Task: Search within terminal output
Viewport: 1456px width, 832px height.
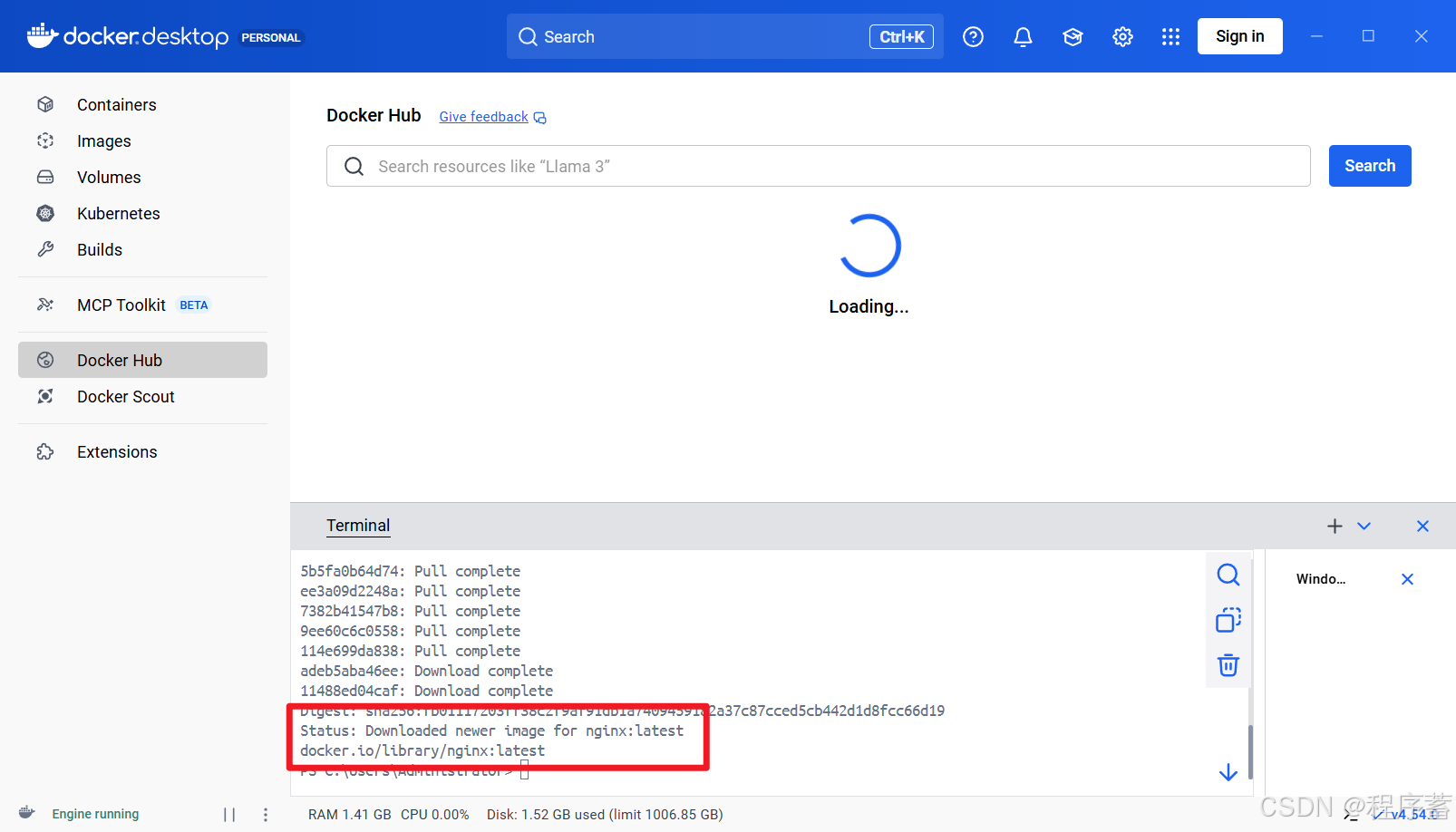Action: point(1228,575)
